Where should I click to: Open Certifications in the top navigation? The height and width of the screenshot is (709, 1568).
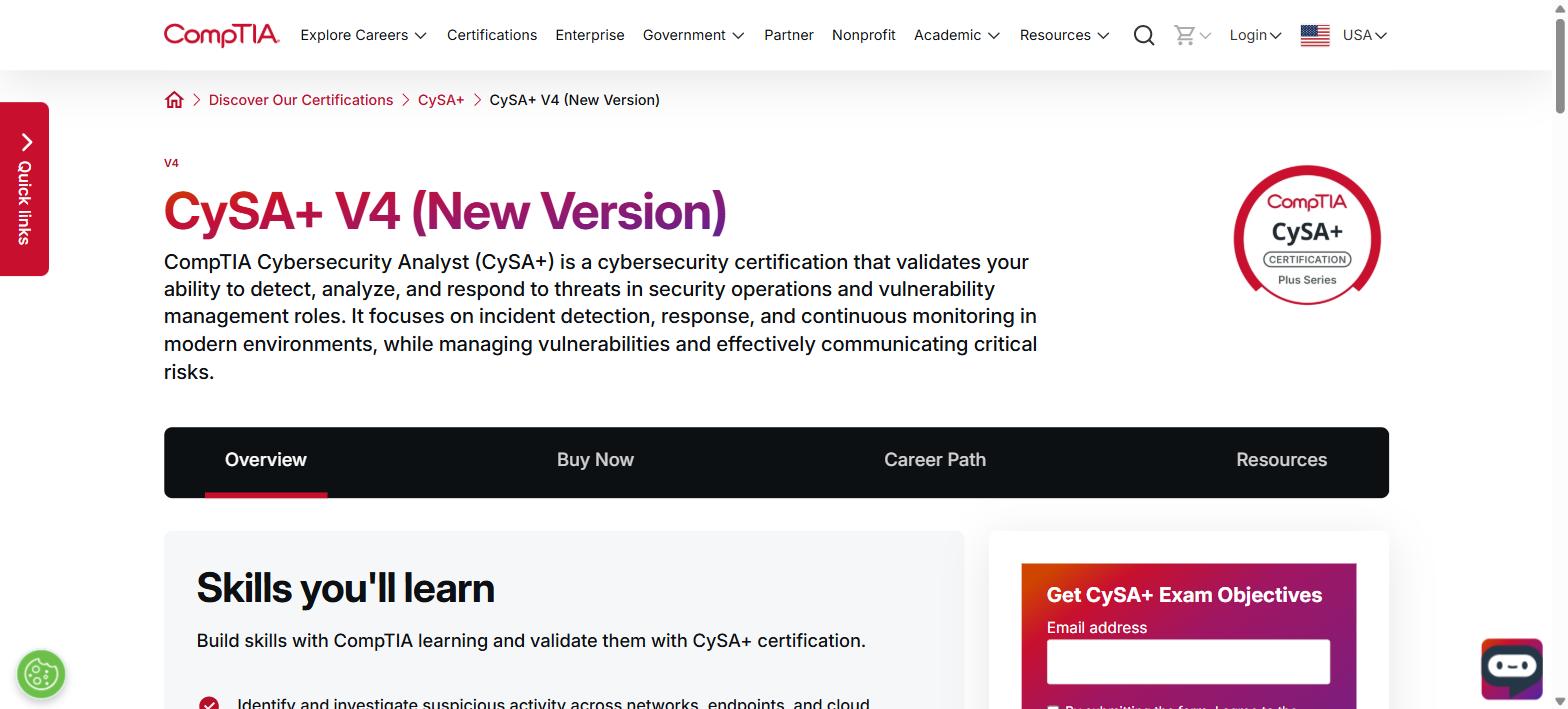492,35
